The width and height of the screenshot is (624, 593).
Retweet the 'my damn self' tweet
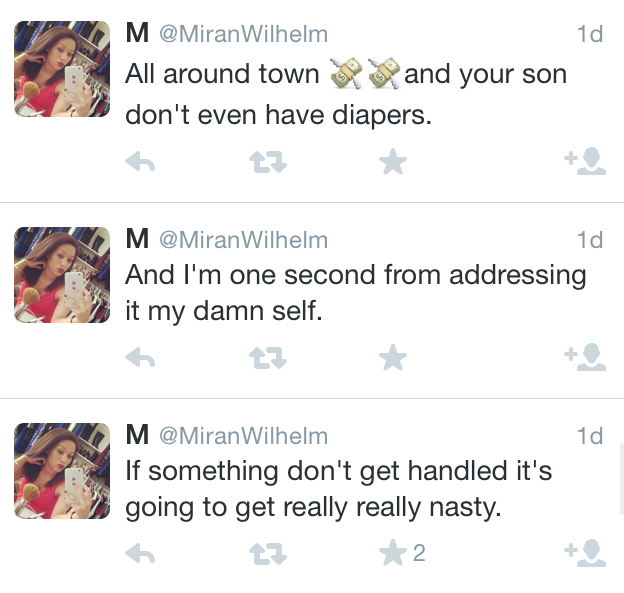(x=266, y=357)
